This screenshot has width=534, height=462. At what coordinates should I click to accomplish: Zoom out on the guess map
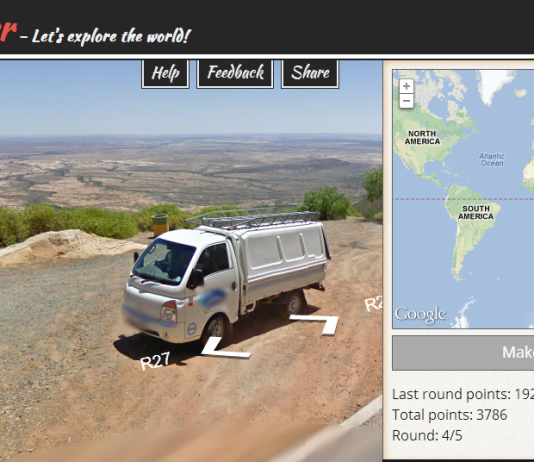click(x=406, y=101)
